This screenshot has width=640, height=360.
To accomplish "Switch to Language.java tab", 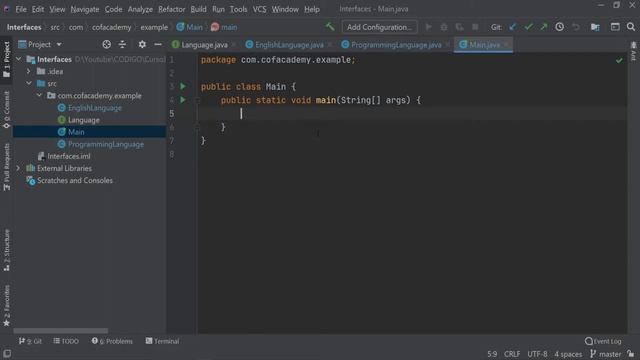I will pos(204,45).
